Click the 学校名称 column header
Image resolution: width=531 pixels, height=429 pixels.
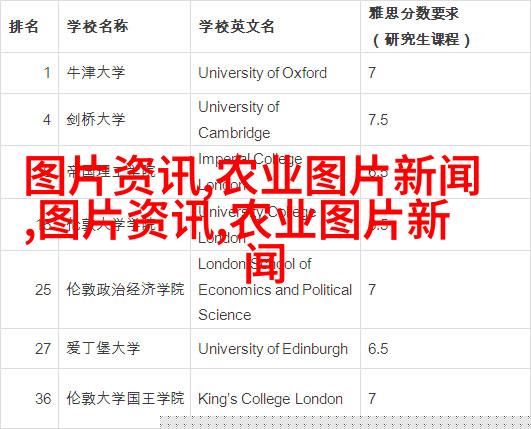97,26
